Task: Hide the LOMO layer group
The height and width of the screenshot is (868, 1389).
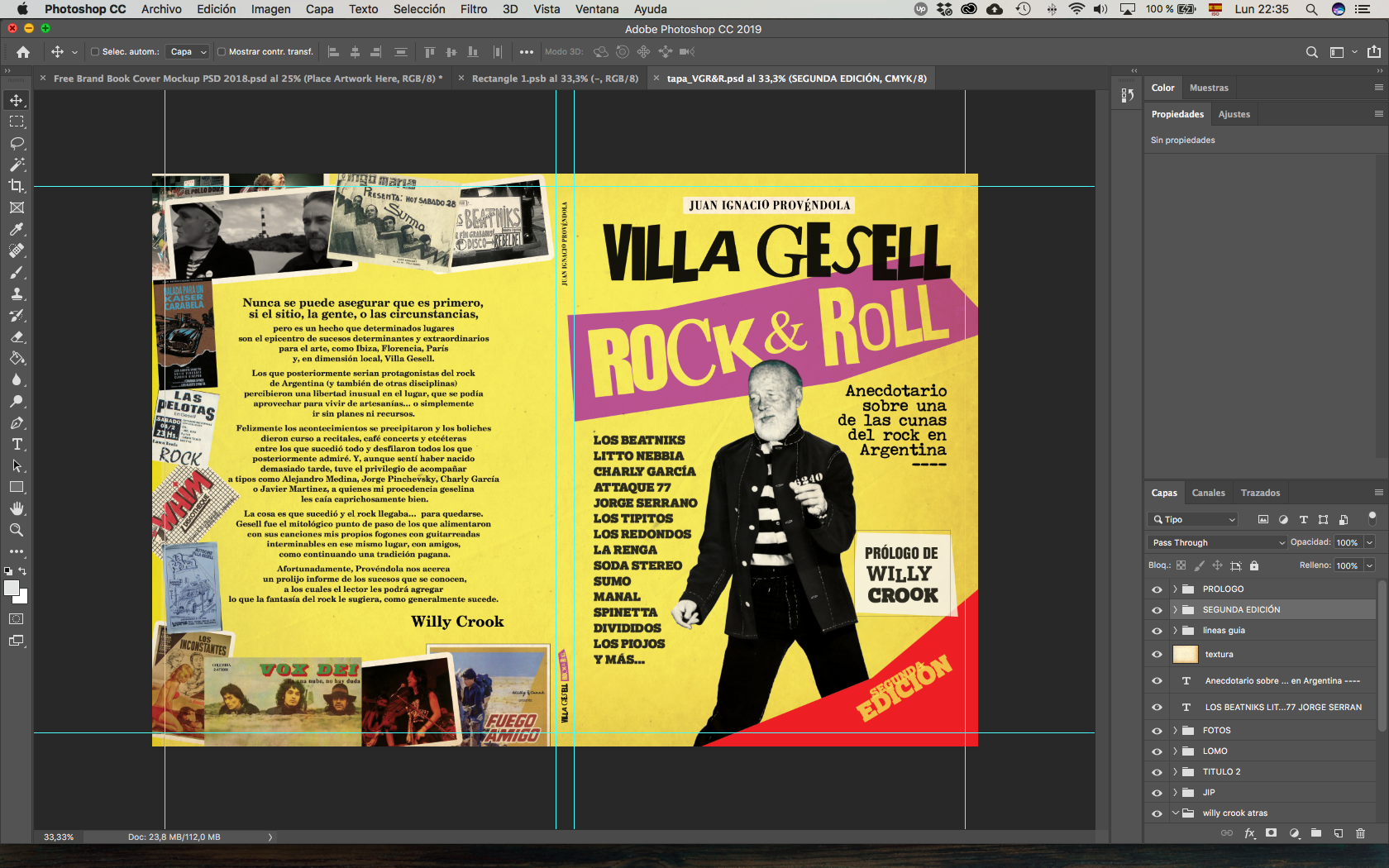Action: click(1157, 751)
